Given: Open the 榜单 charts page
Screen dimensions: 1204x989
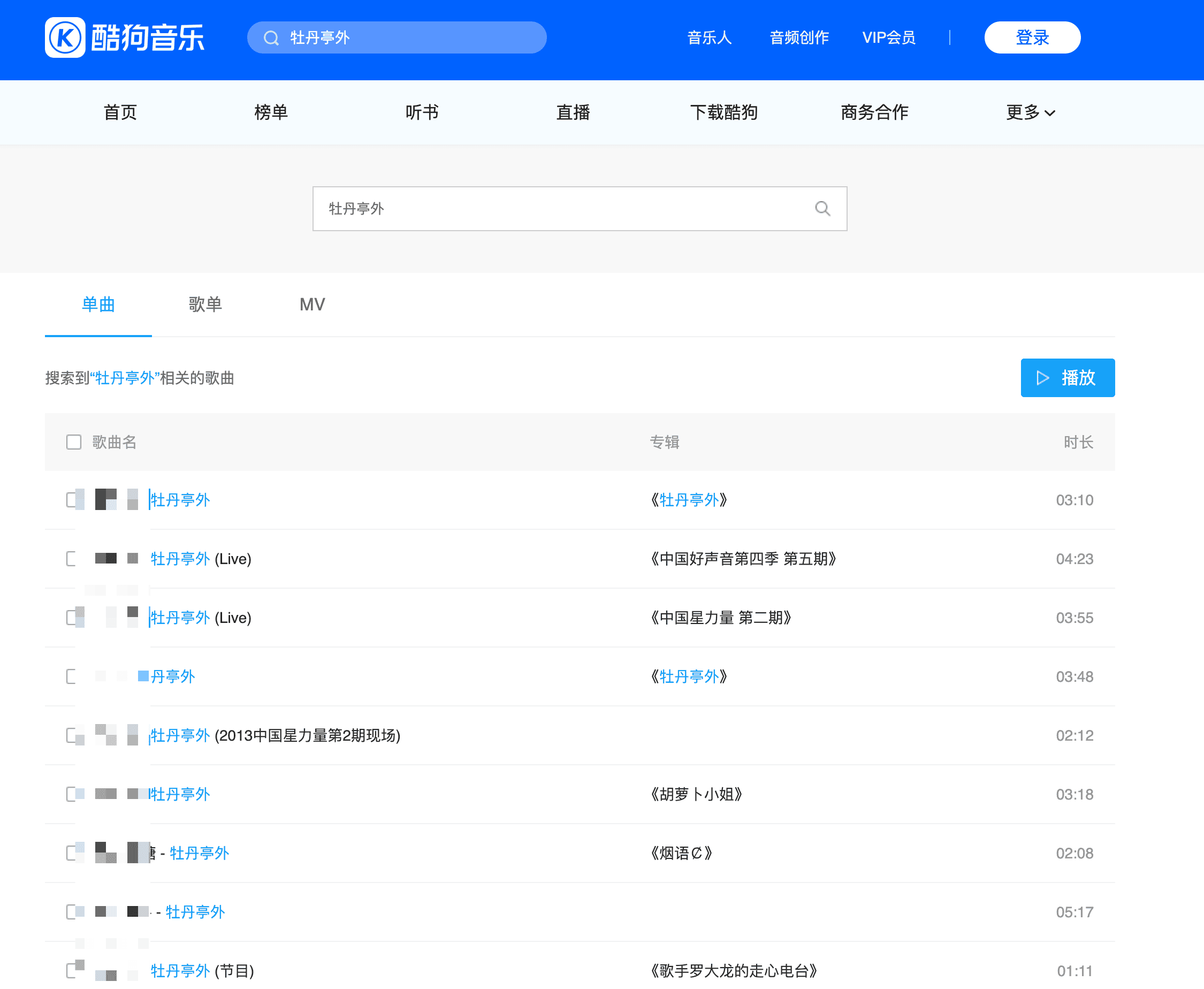Looking at the screenshot, I should pos(271,112).
